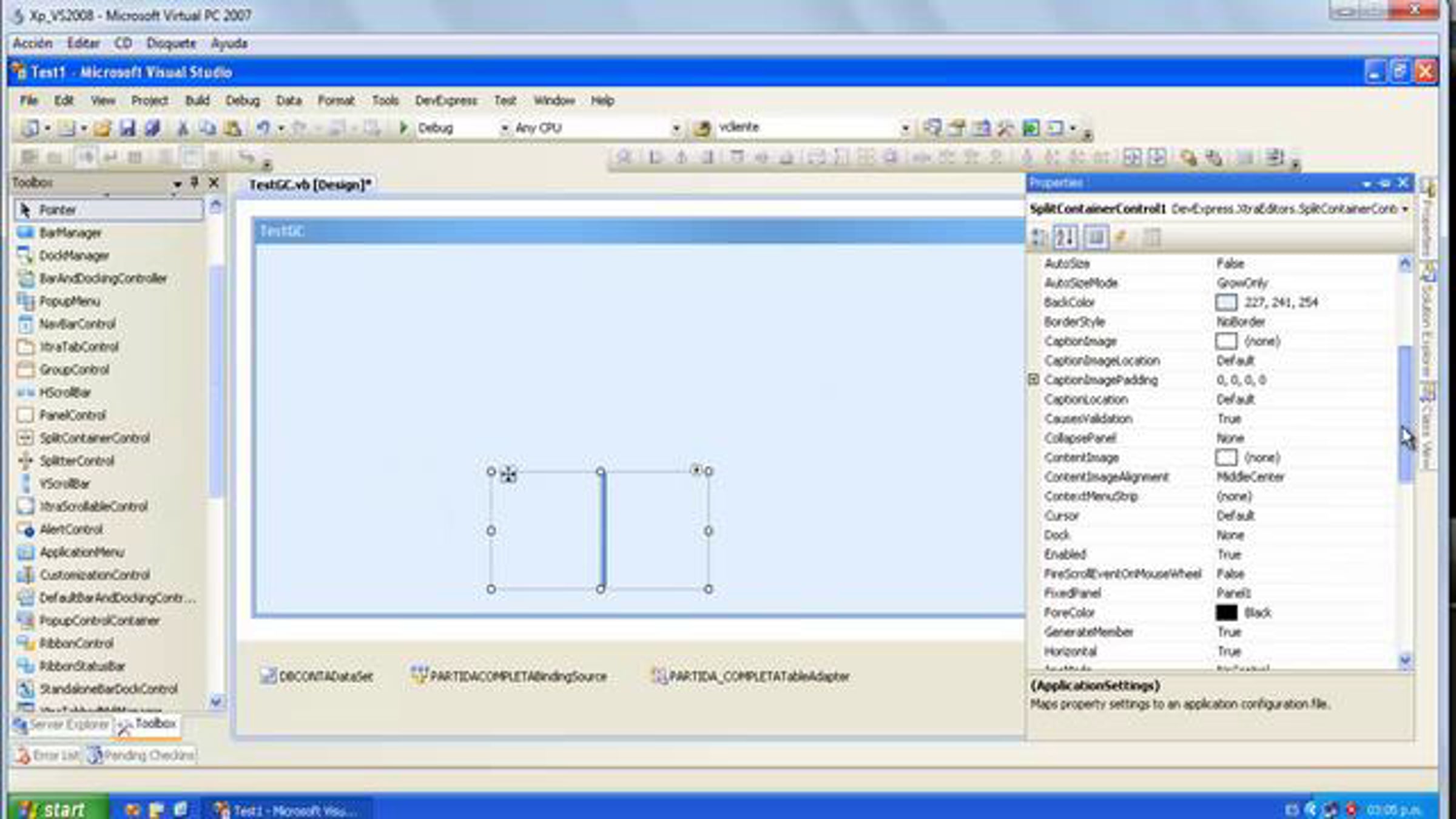Save the current file with the floppy icon

click(x=127, y=128)
